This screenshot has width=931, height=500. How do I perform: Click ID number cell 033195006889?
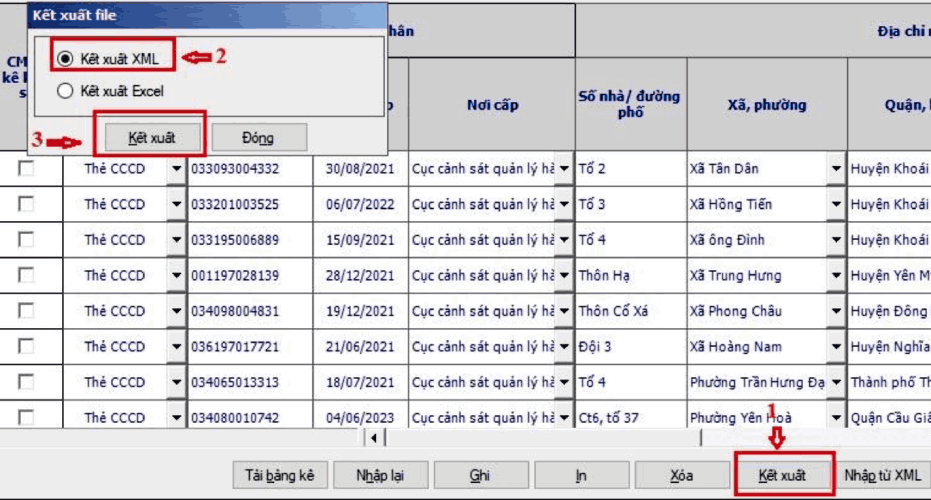pyautogui.click(x=250, y=240)
